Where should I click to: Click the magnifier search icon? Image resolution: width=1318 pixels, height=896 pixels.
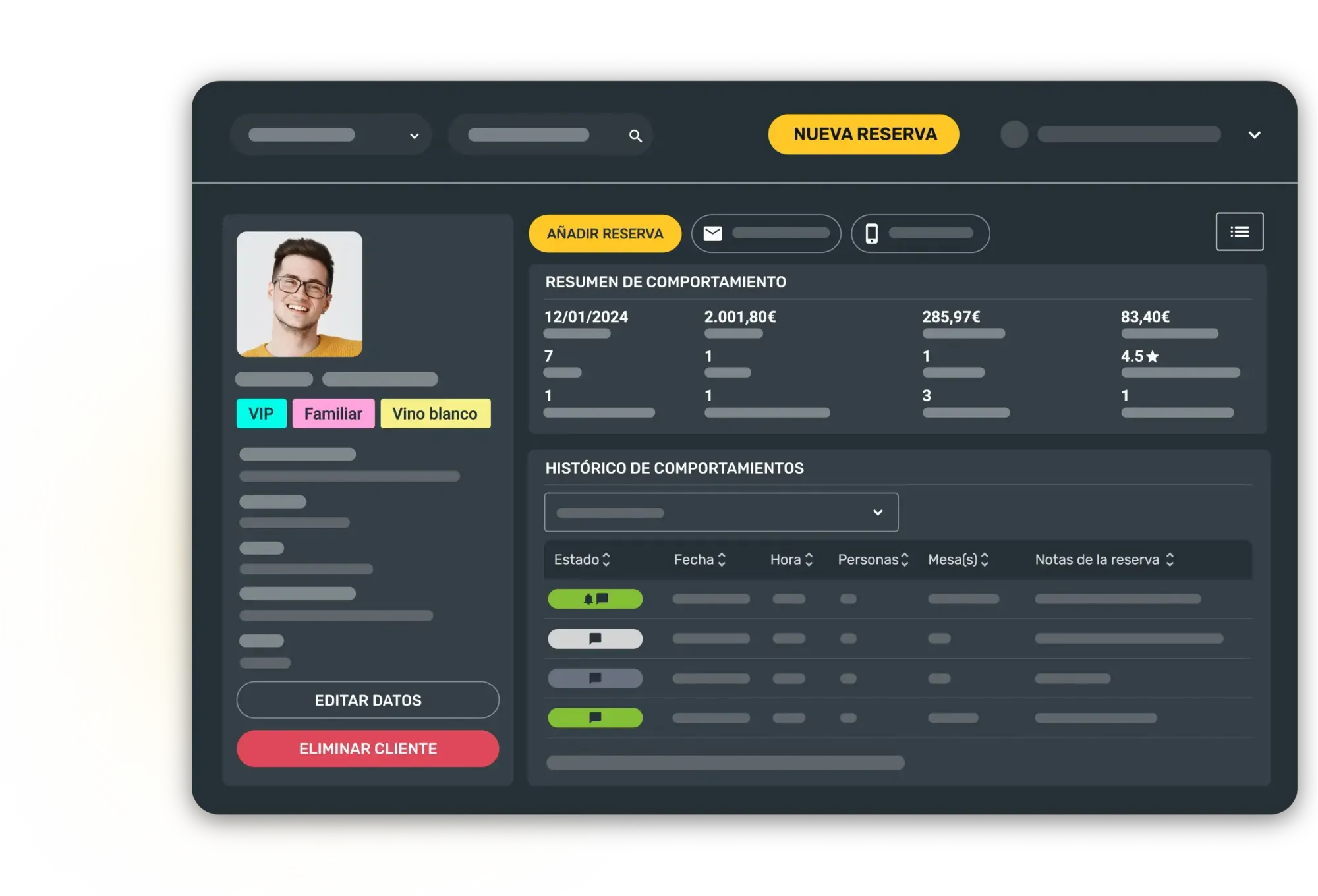click(x=635, y=136)
